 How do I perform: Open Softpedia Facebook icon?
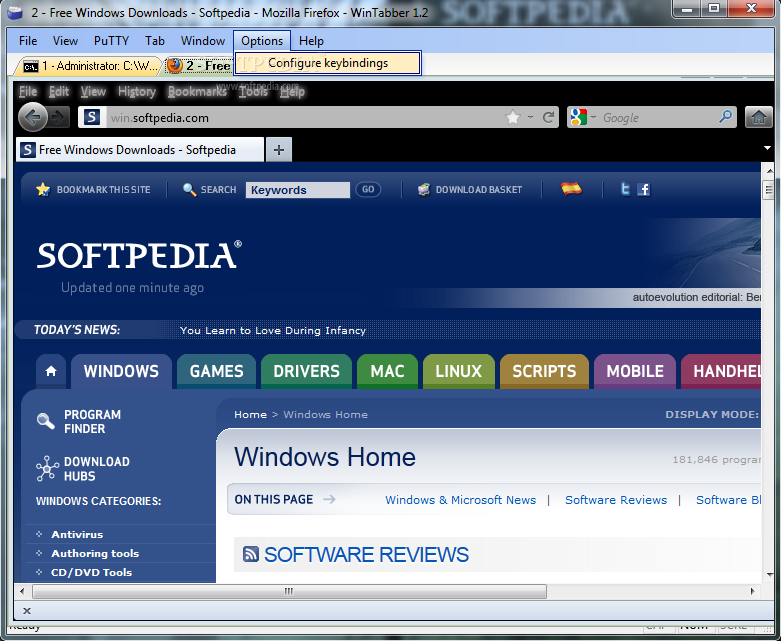644,189
